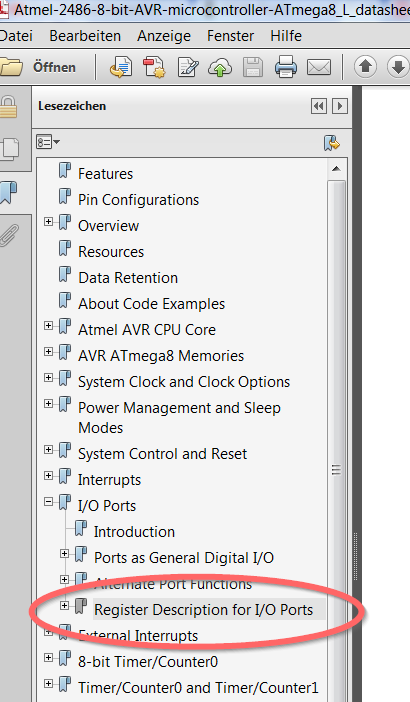Expand Ports as General Digital I/O
410x702 pixels.
(x=64, y=554)
